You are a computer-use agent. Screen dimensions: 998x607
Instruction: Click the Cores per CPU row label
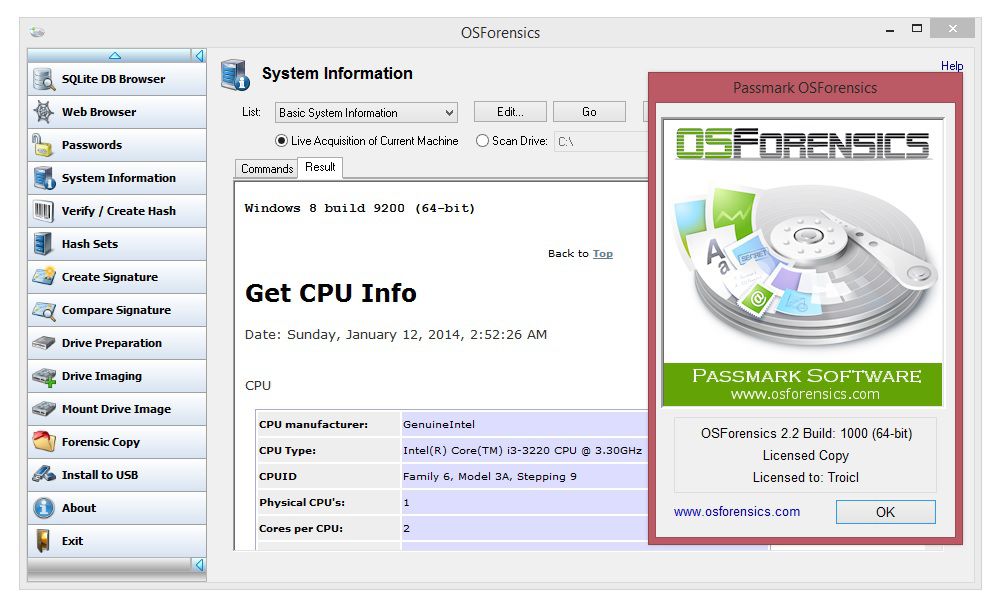tap(300, 529)
